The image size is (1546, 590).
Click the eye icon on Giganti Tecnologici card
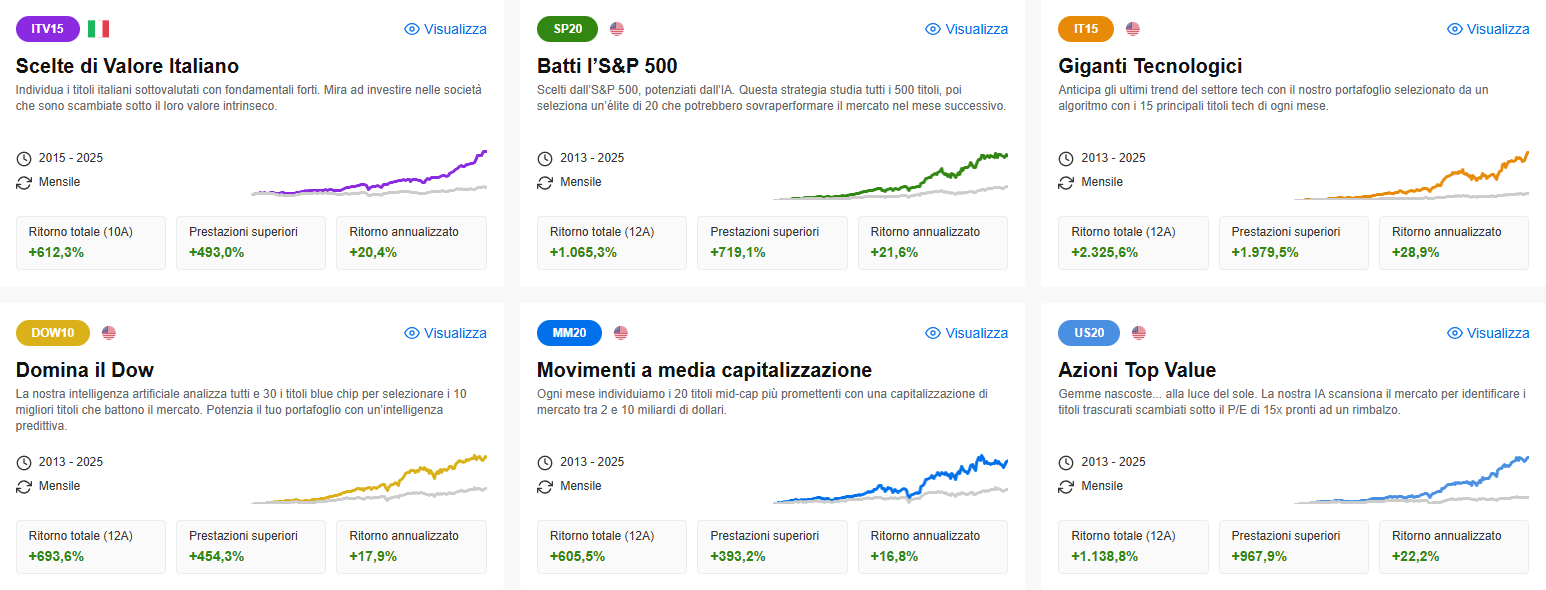pyautogui.click(x=1454, y=29)
